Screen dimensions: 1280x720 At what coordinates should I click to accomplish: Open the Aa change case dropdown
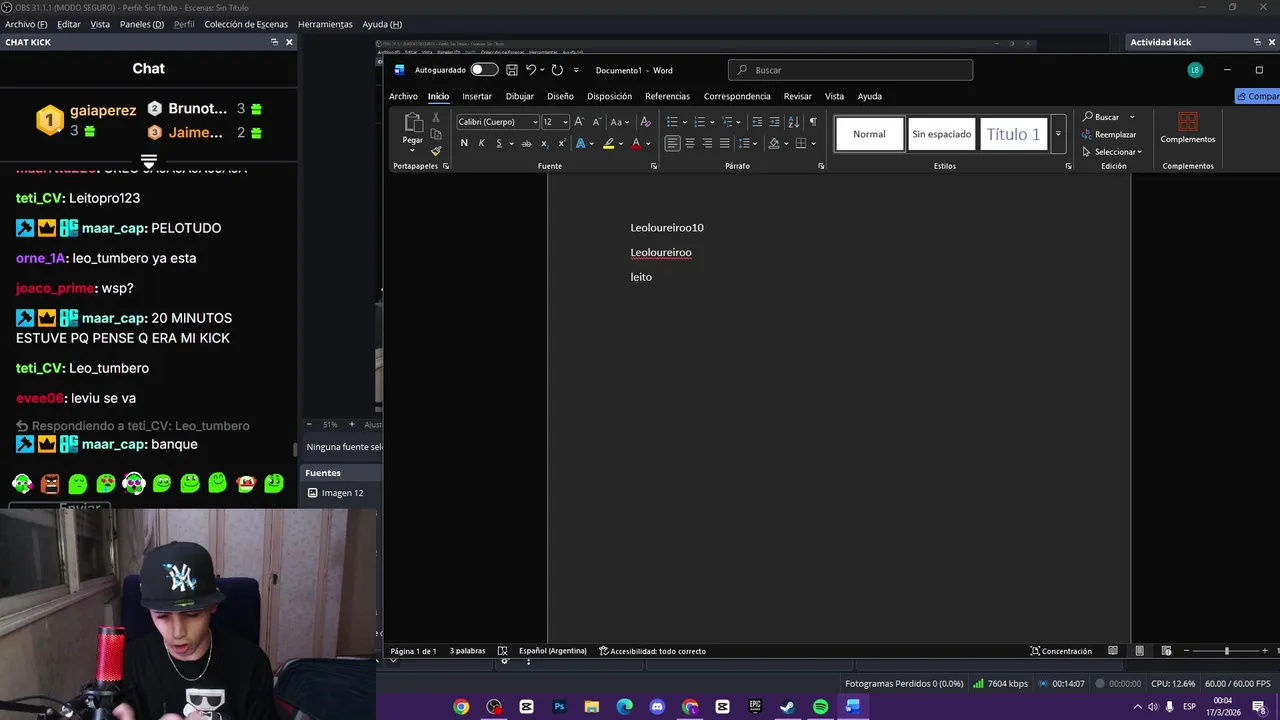coord(619,122)
